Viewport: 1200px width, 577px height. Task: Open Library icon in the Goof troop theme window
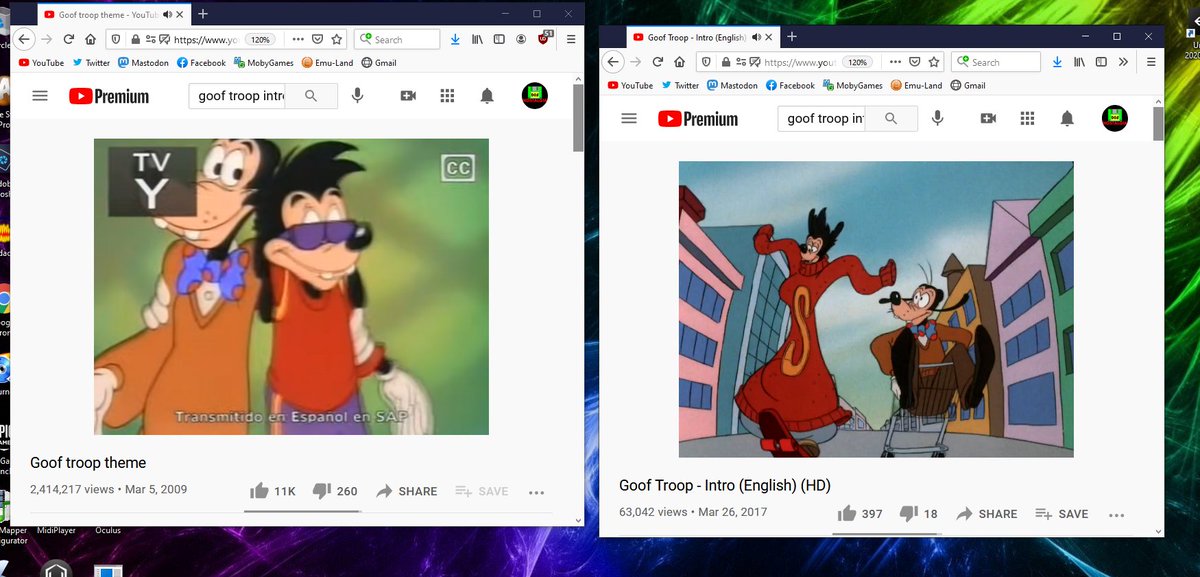[477, 39]
